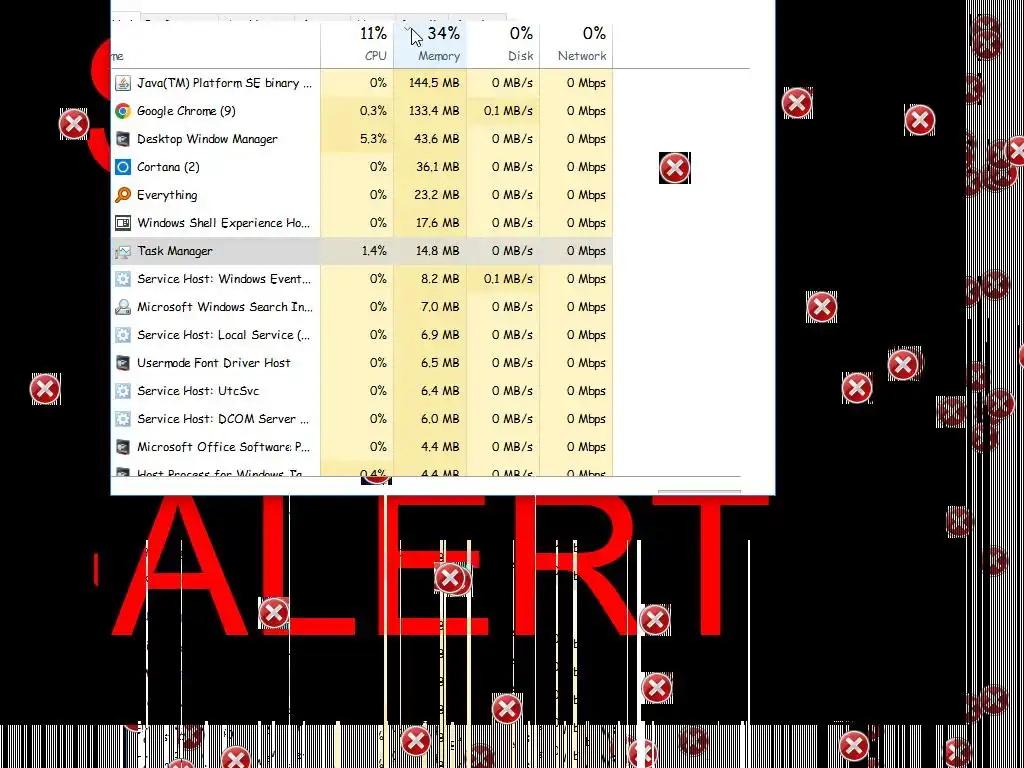Select Service Host: DCOM Server process name
Screen dimensions: 1024x768
[223, 419]
